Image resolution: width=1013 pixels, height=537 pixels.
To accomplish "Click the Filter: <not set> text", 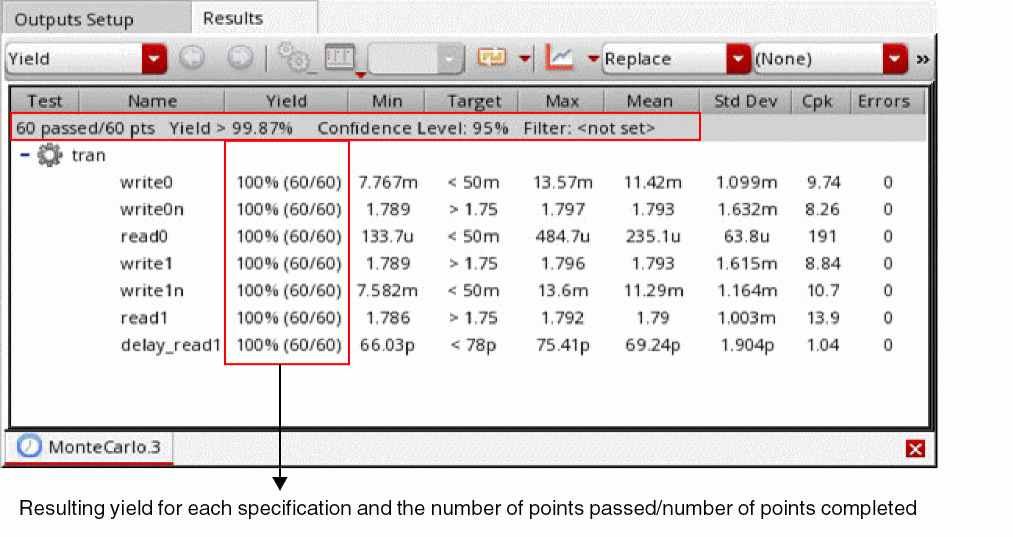I will (589, 128).
